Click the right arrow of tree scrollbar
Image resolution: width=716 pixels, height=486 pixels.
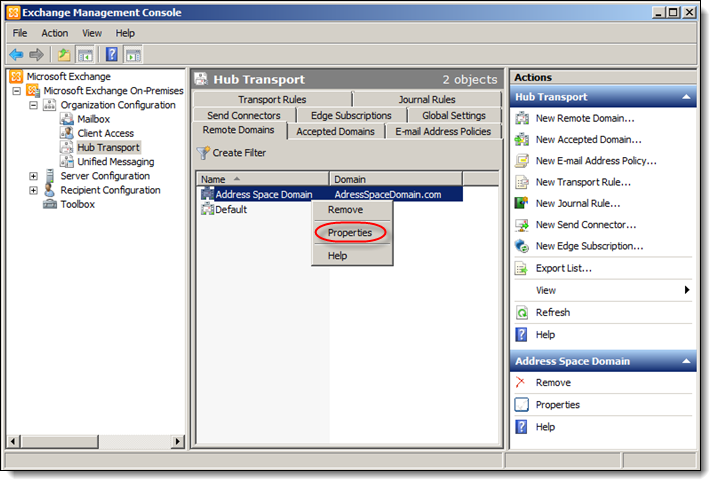pos(177,442)
